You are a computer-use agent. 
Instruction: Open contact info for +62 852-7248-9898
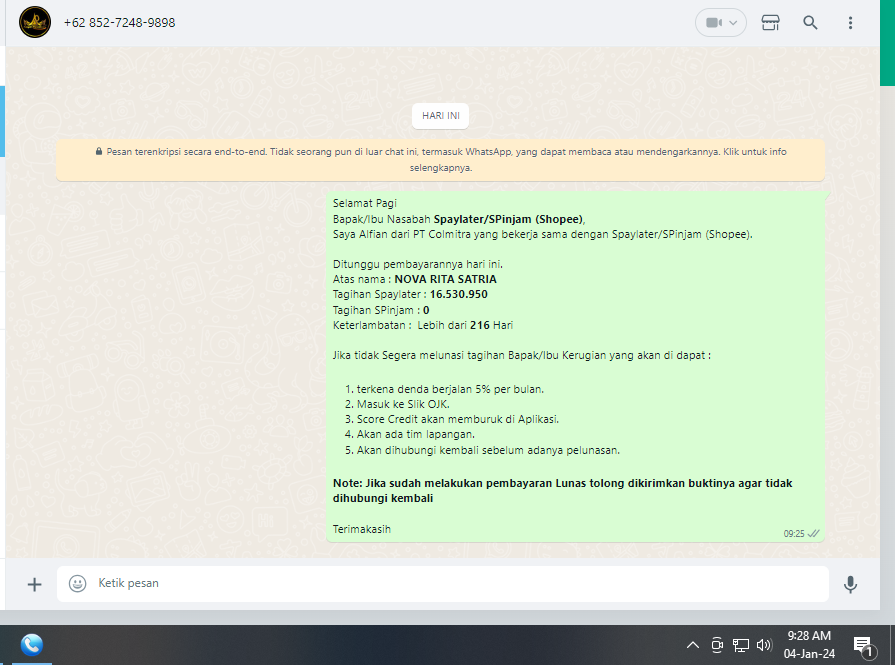tap(119, 23)
